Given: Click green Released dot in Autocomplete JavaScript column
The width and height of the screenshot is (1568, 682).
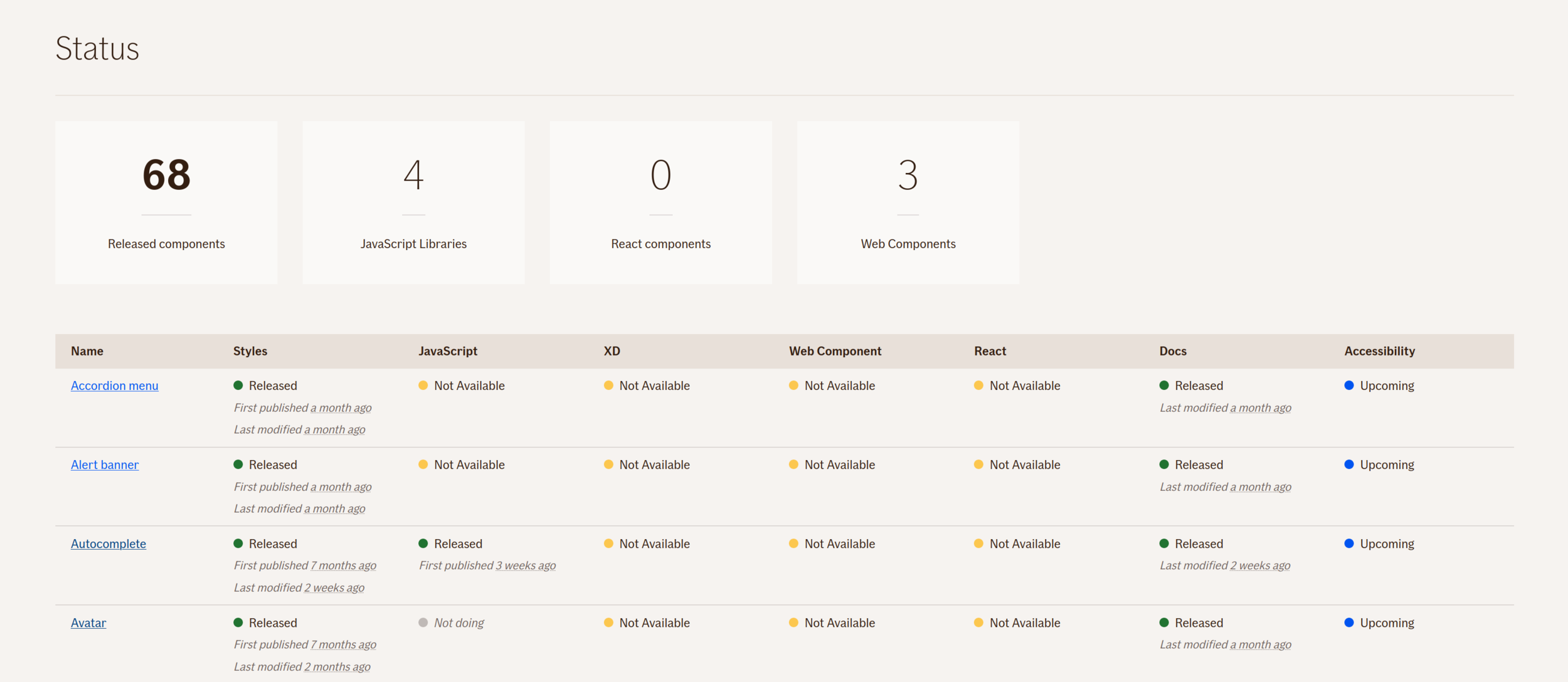Looking at the screenshot, I should 423,543.
